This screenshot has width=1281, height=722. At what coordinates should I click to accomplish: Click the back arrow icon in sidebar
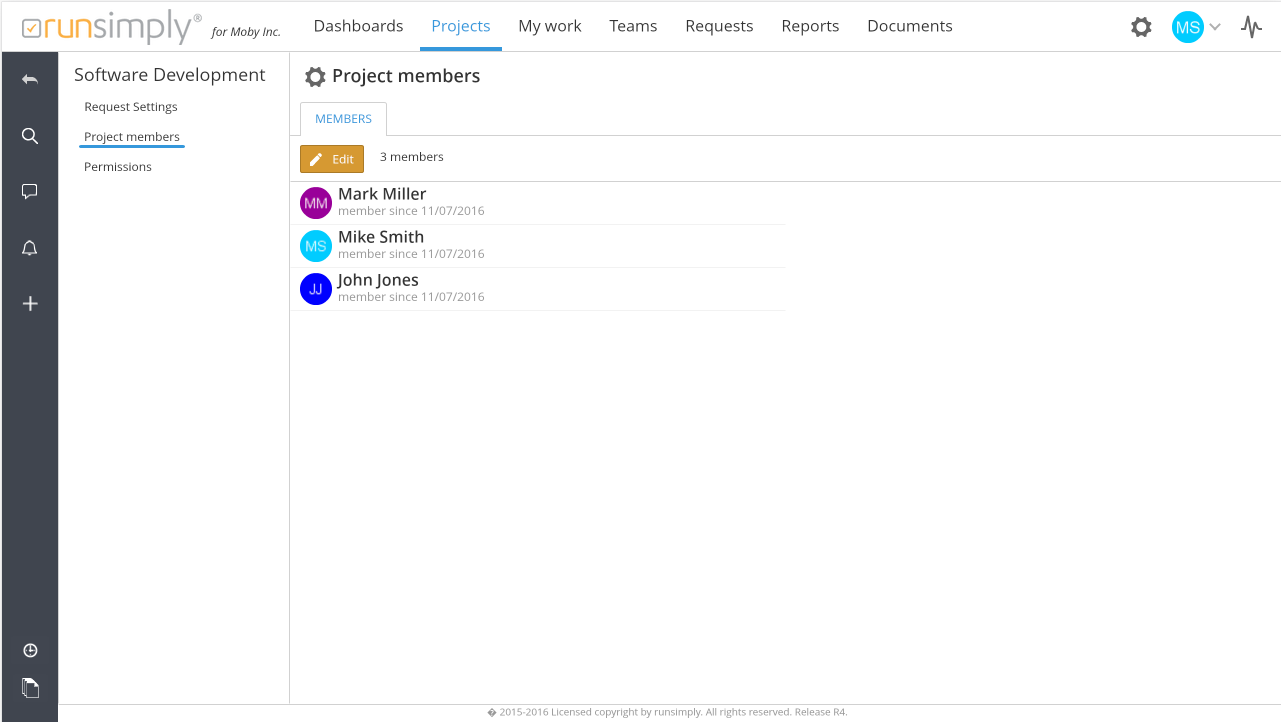click(x=30, y=80)
